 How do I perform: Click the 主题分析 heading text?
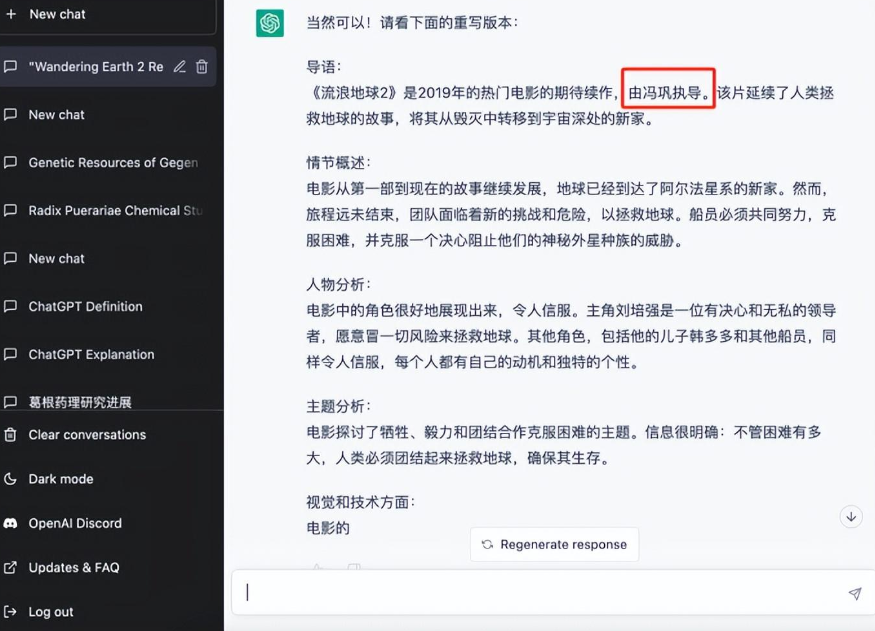coord(338,406)
